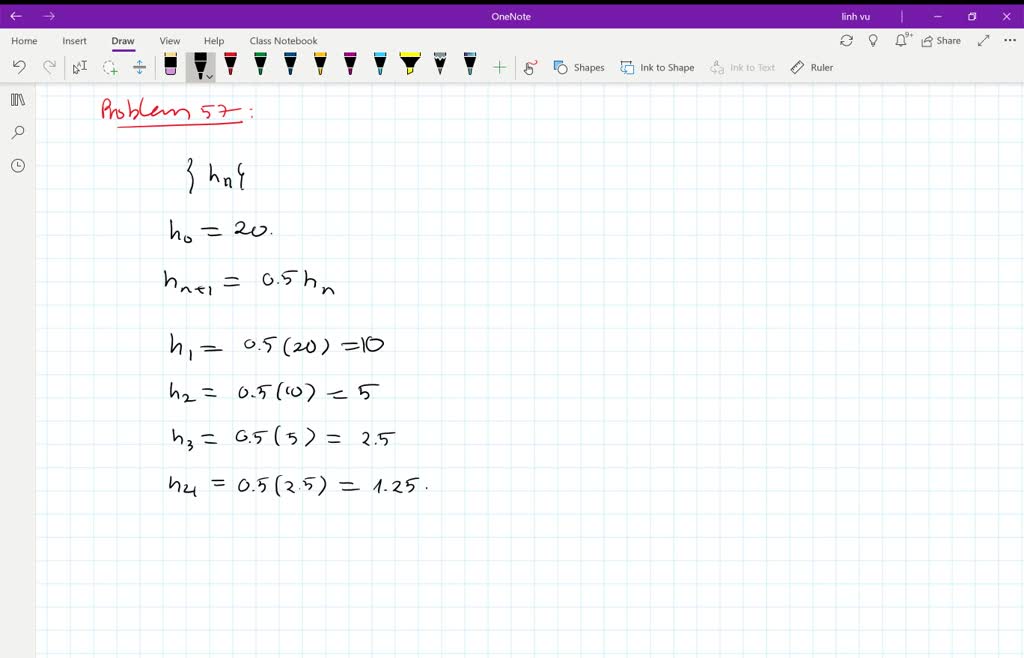The width and height of the screenshot is (1024, 658).
Task: Click the Share button
Action: coord(941,39)
